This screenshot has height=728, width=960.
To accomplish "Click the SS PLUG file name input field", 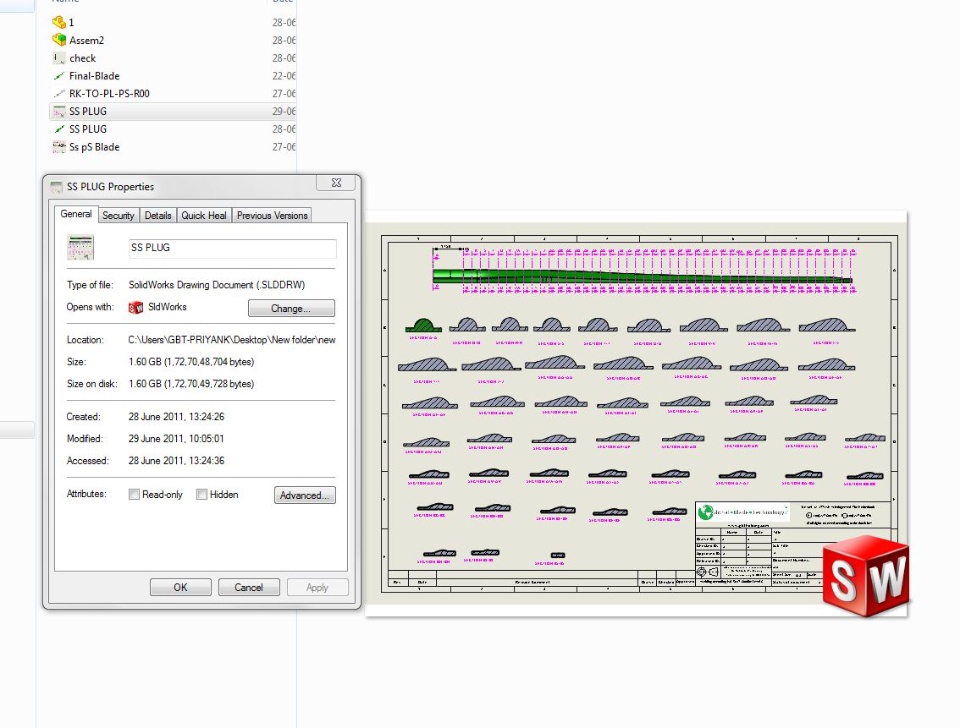I will click(233, 248).
